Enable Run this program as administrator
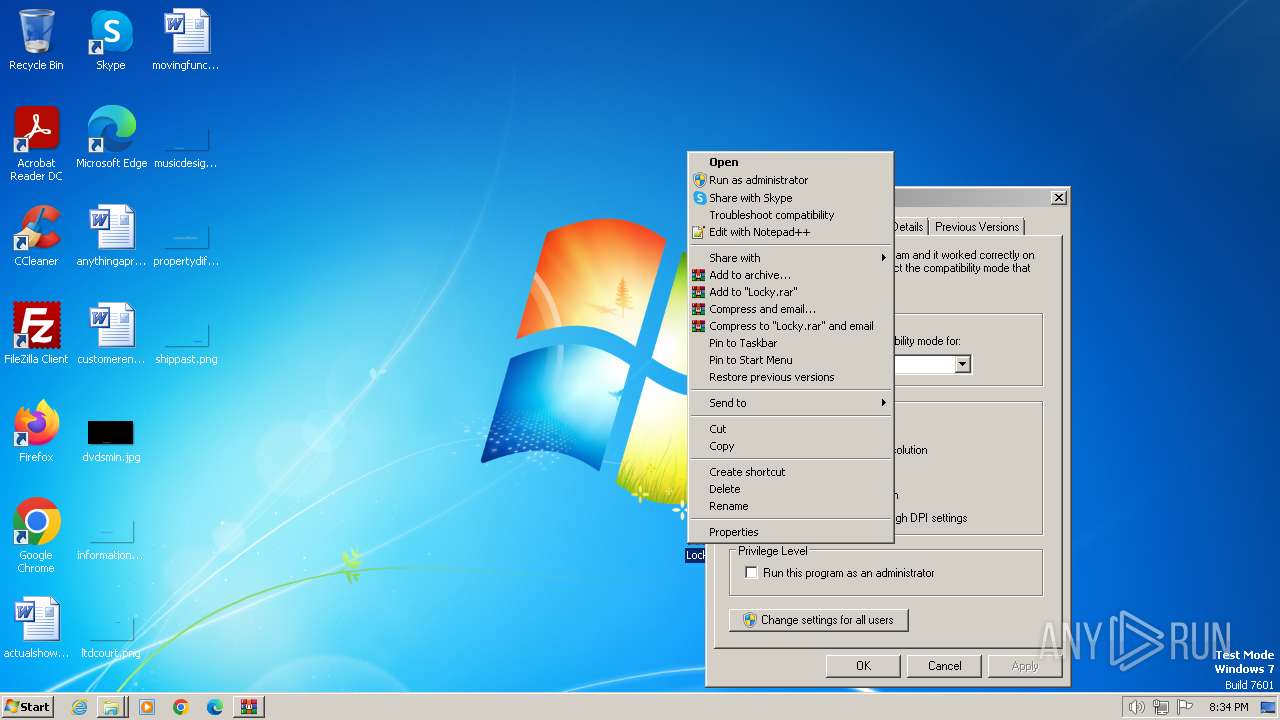This screenshot has width=1280, height=720. coord(752,573)
